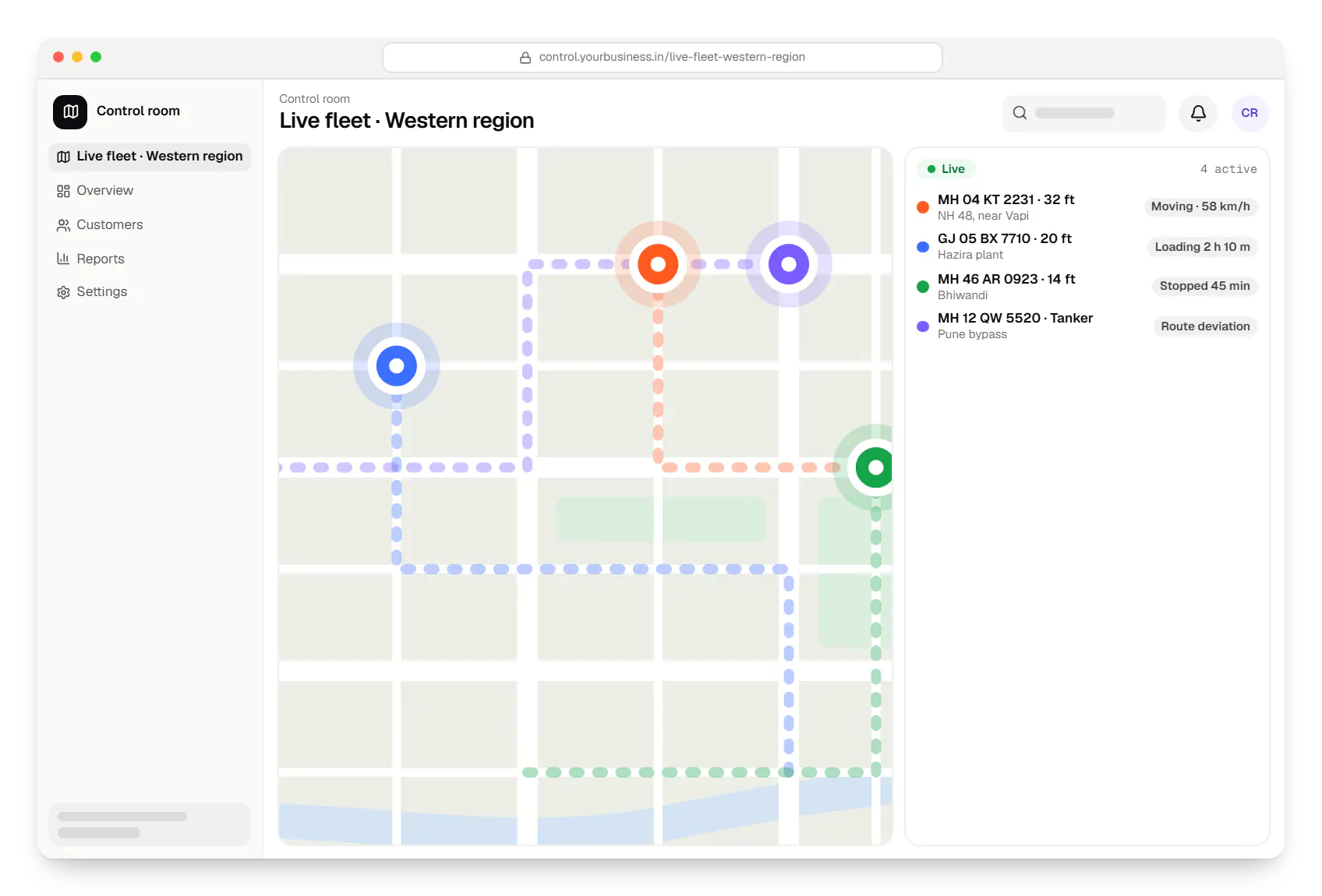Select vehicle MH 04 KT 2231 · 32 ft
Screen dimensions: 1322x896
pos(1006,199)
